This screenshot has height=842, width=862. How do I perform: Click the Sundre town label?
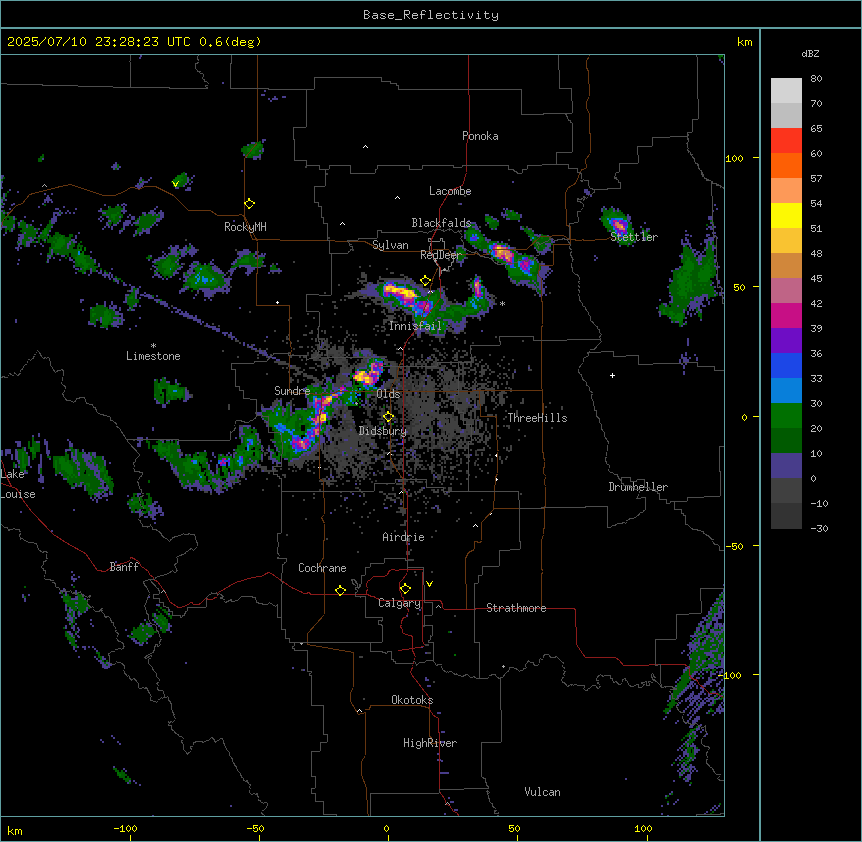click(292, 391)
